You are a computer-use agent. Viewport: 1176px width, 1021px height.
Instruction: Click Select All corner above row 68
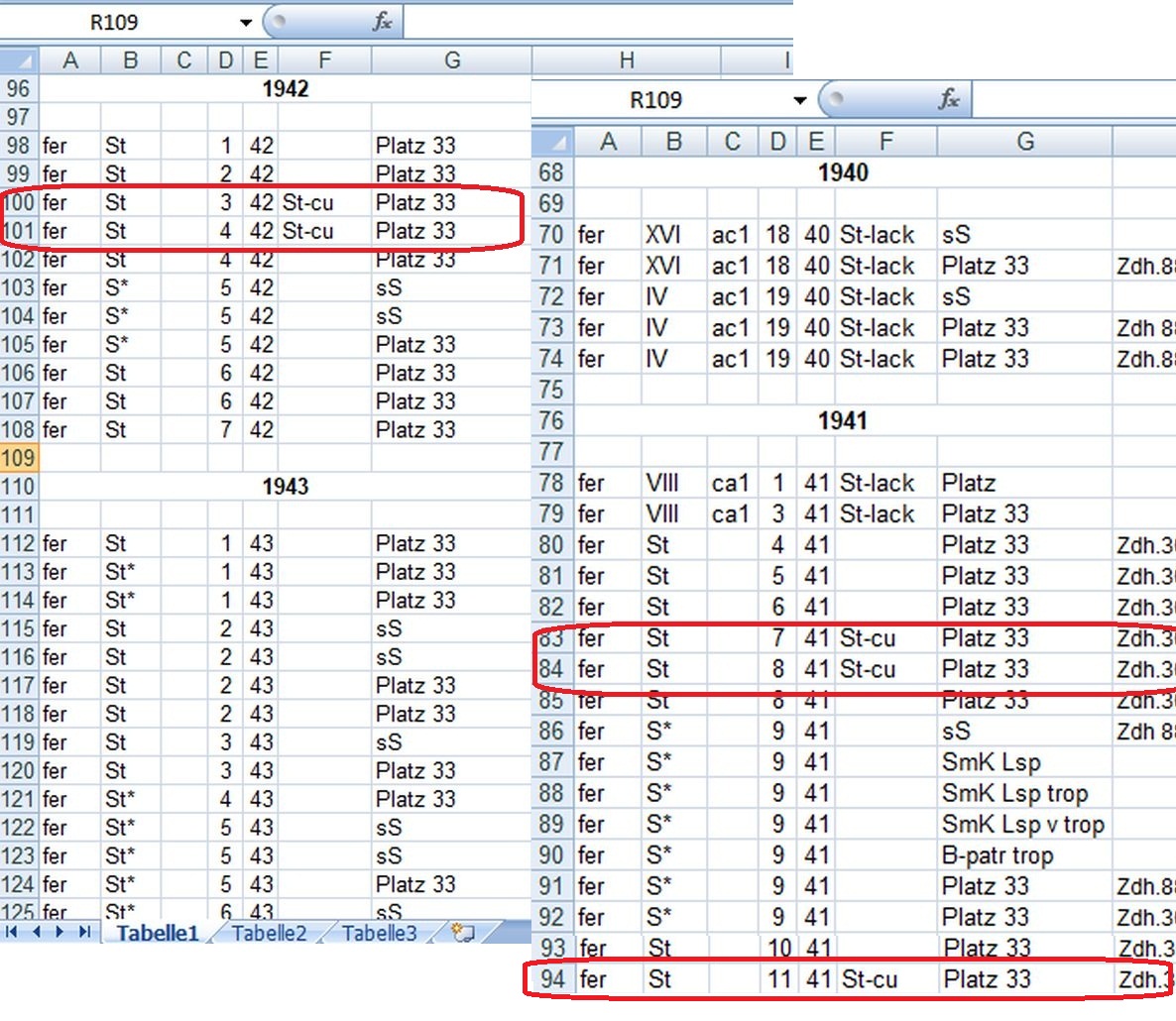point(553,142)
